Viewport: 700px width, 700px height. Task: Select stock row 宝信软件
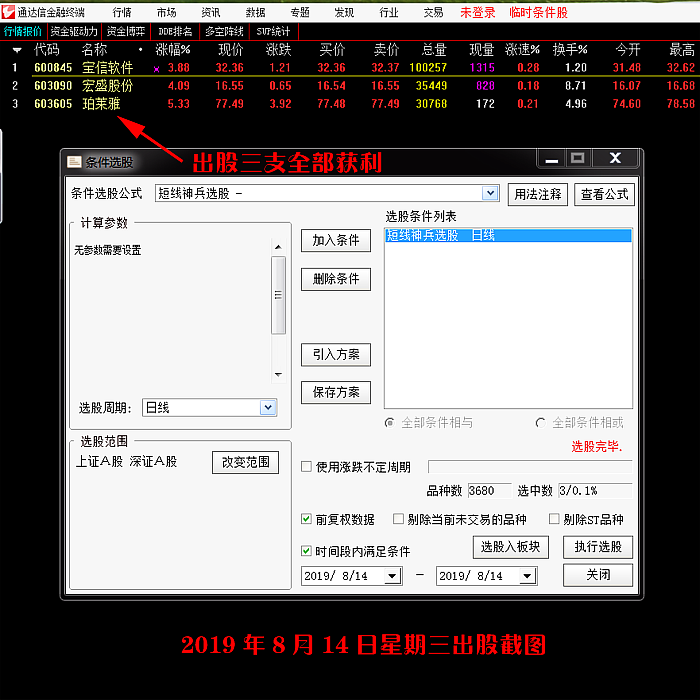pyautogui.click(x=350, y=68)
